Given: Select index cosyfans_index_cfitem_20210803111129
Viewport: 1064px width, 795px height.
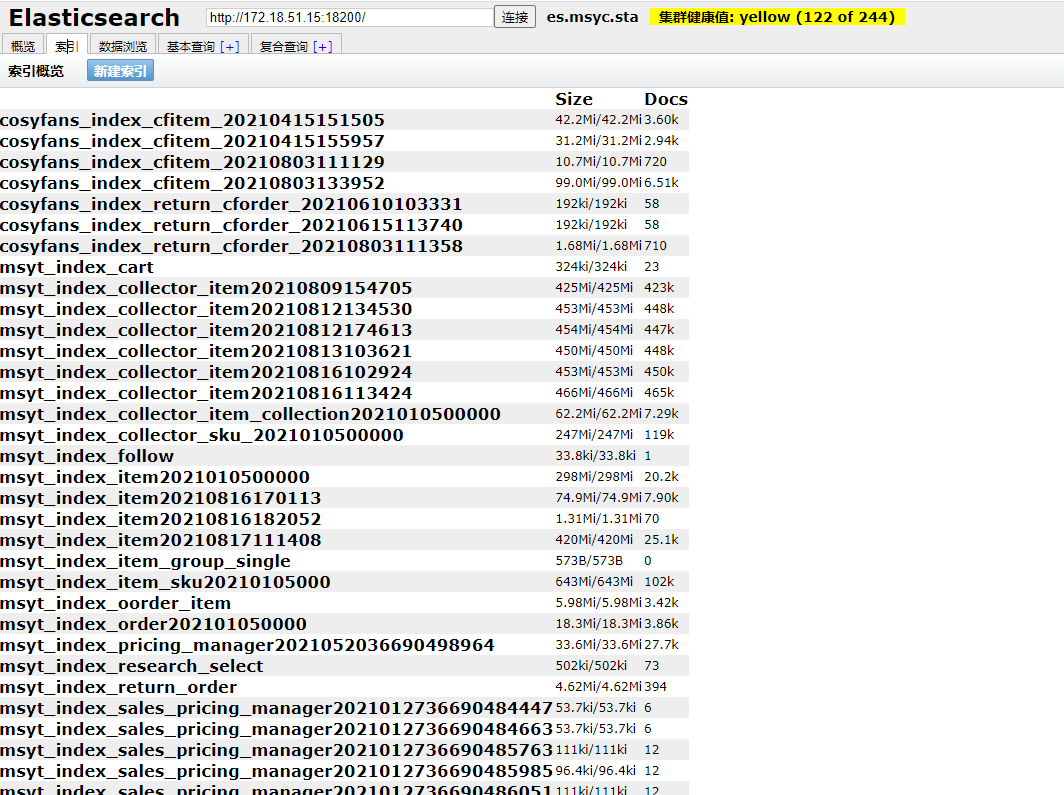Looking at the screenshot, I should 192,162.
